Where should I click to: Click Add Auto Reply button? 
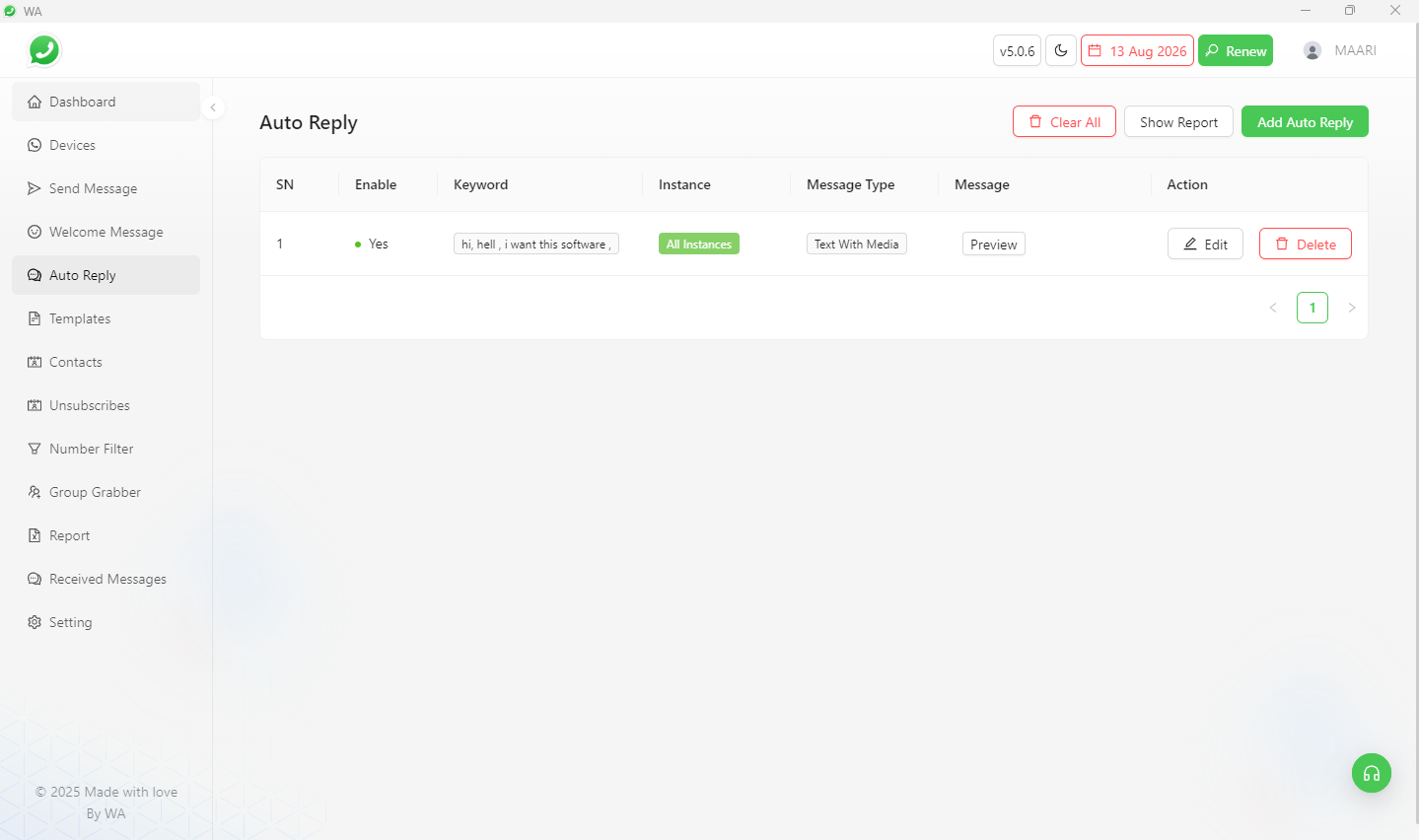[1305, 122]
